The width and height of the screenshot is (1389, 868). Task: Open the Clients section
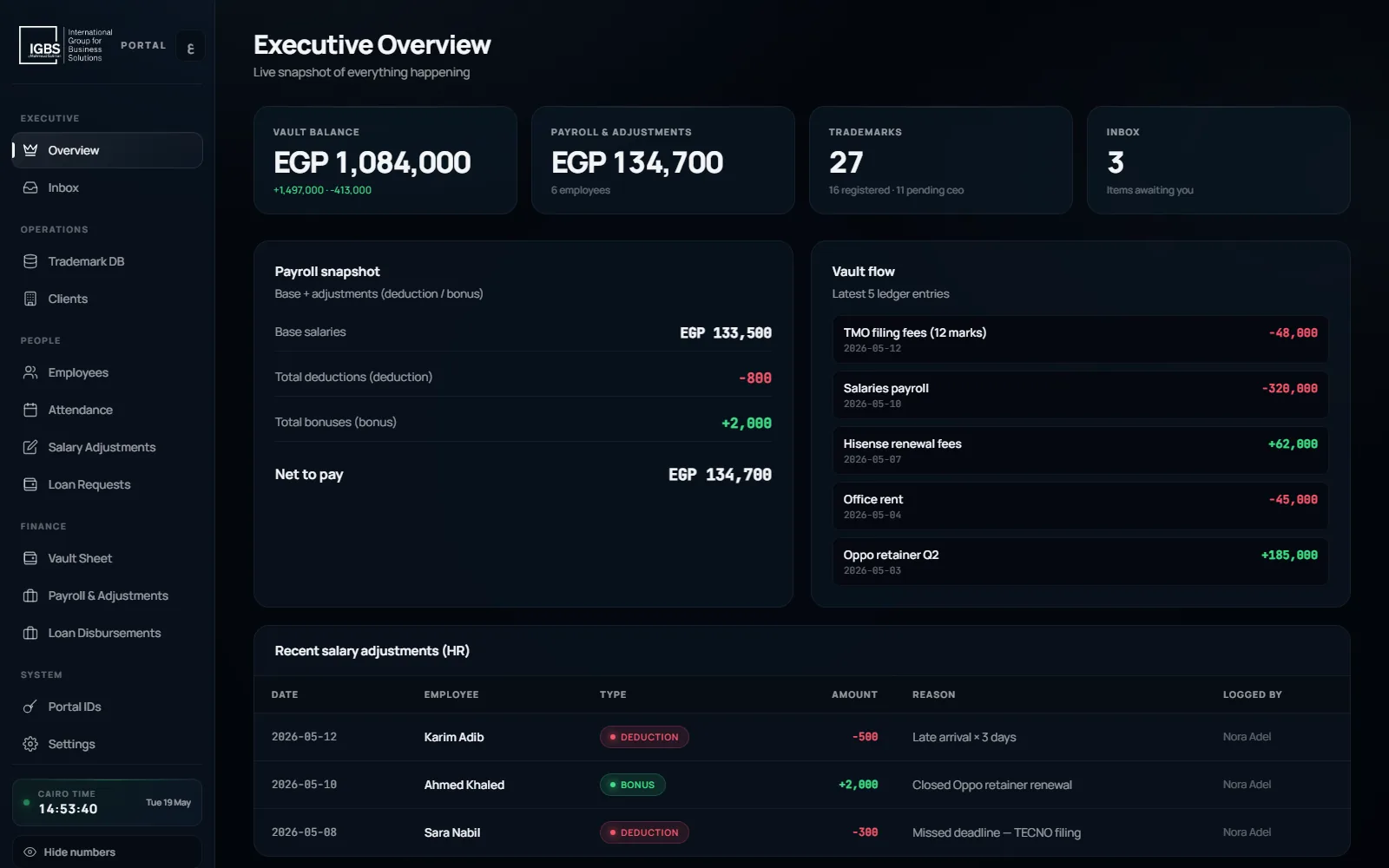click(108, 299)
